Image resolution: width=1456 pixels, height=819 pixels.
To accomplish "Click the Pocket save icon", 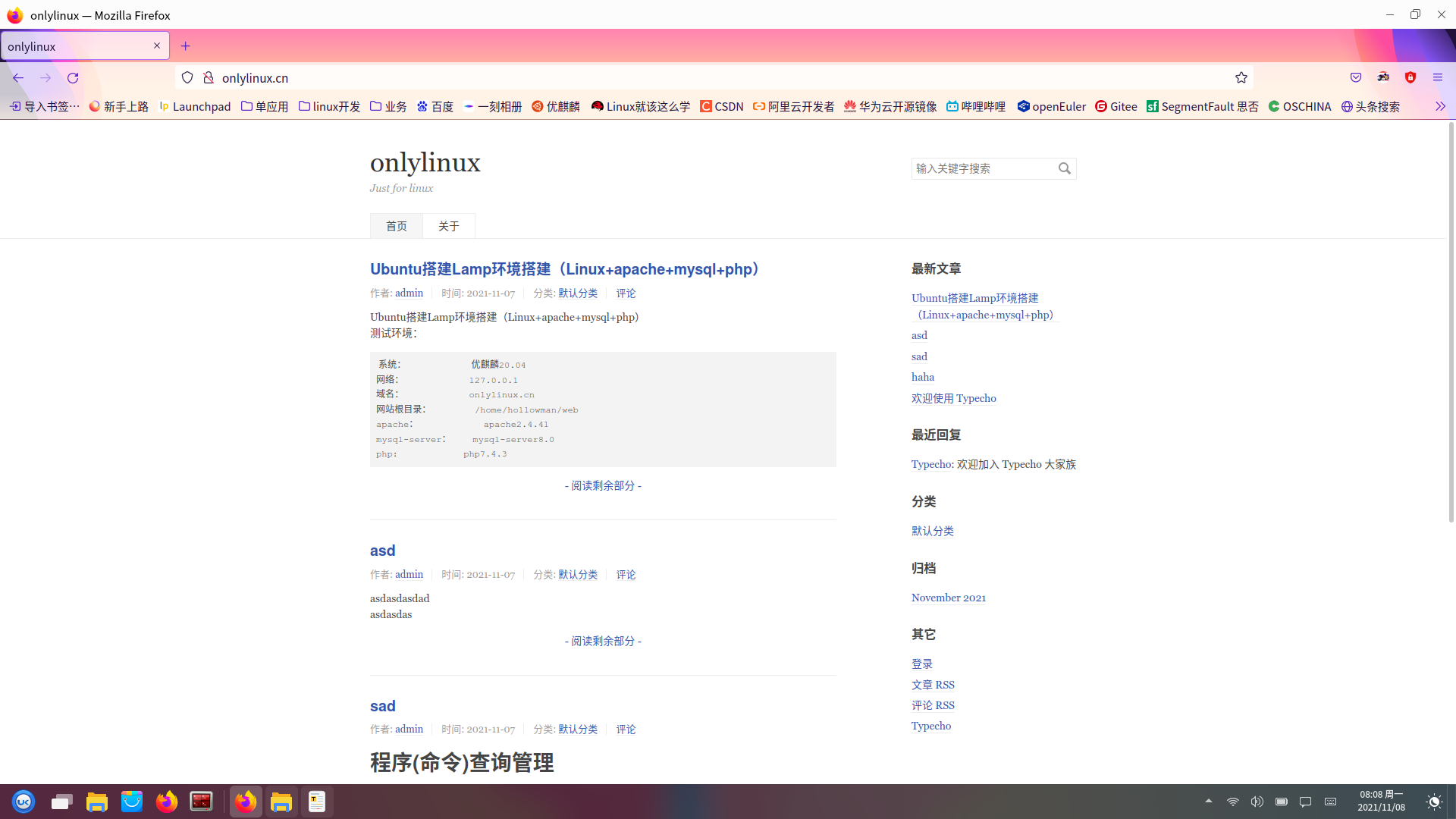I will (1356, 77).
